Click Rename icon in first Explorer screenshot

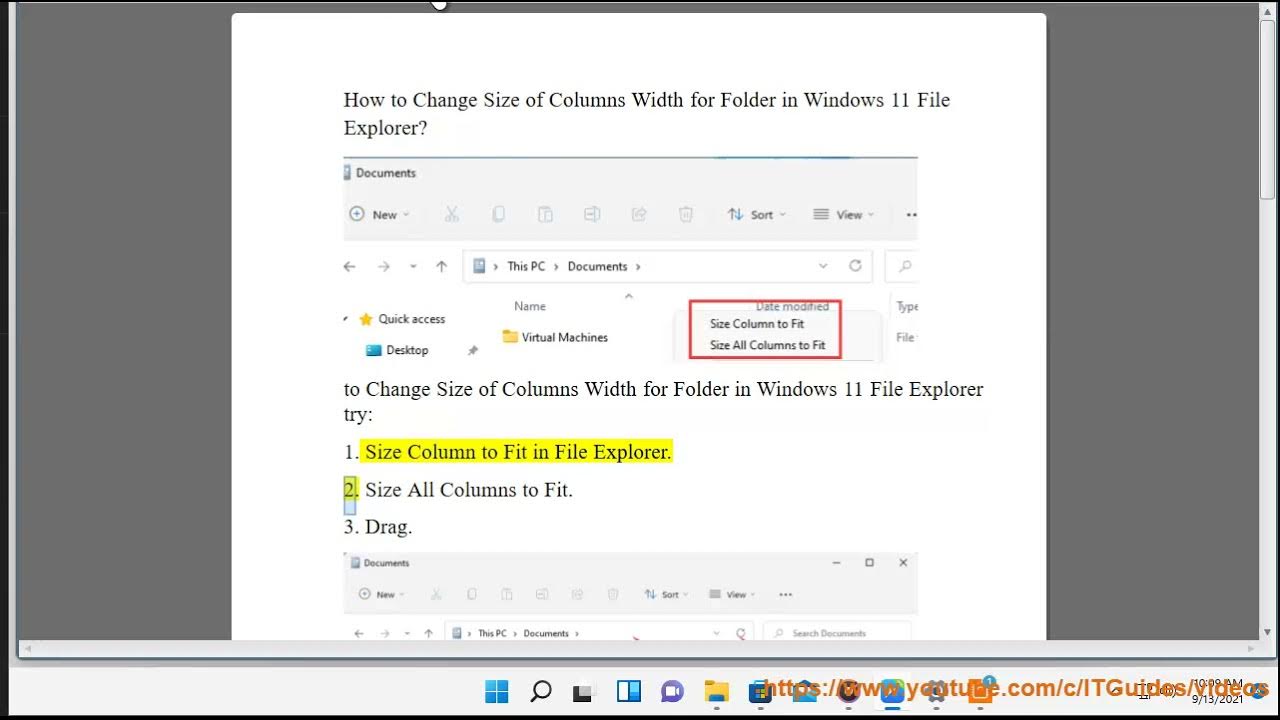point(592,214)
